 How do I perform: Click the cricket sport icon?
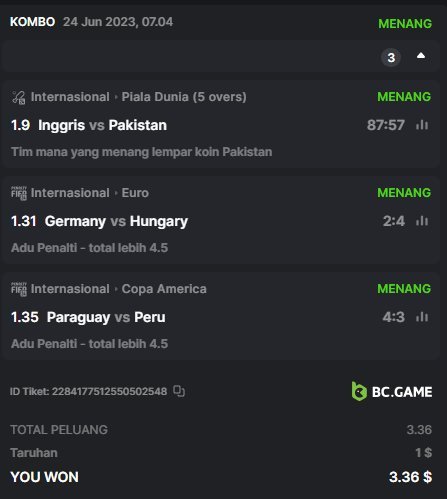19,97
